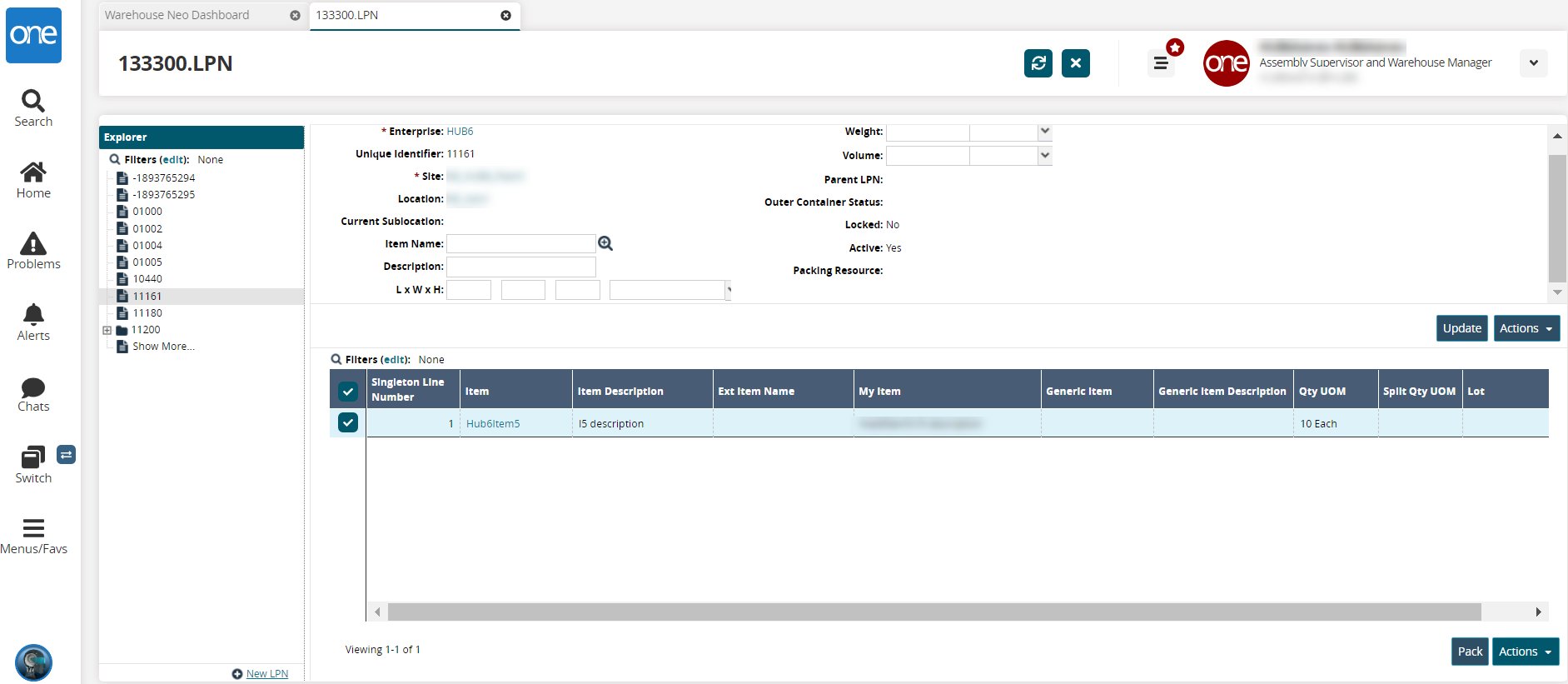Click the Item Name lookup magnifier

[x=605, y=243]
